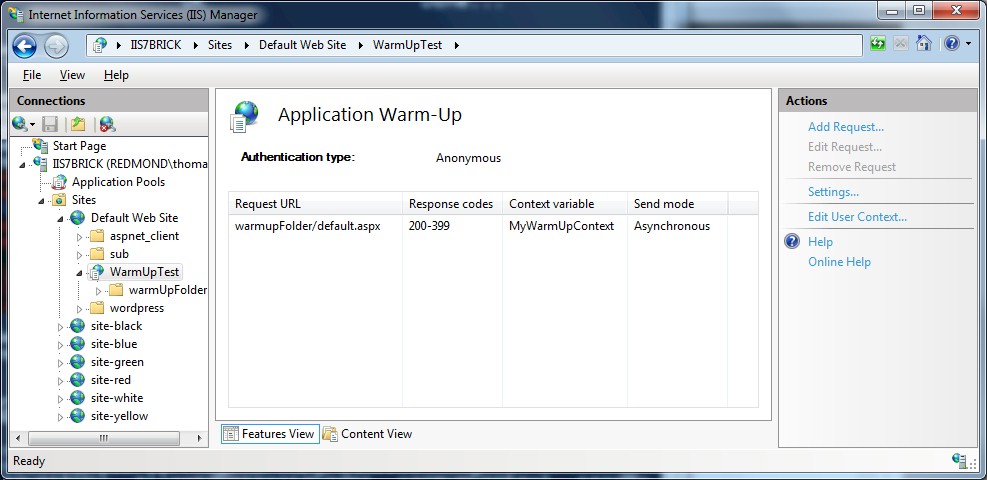Click the Edit User Context link
The height and width of the screenshot is (480, 987).
point(857,217)
